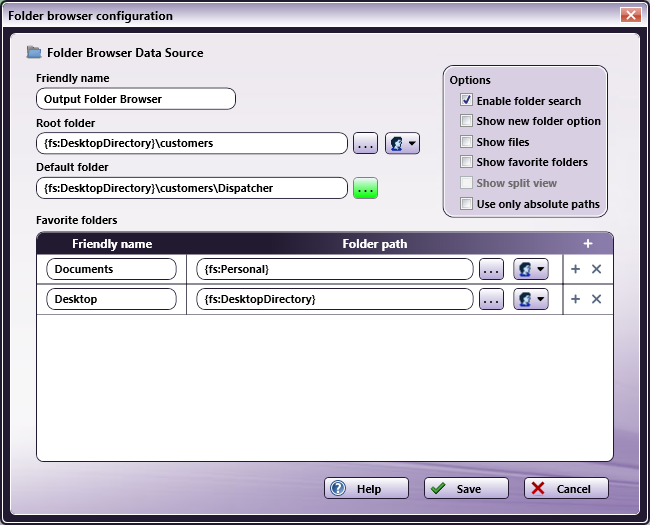650x525 pixels.
Task: Edit the 'Desktop' friendly name field
Action: (x=112, y=299)
